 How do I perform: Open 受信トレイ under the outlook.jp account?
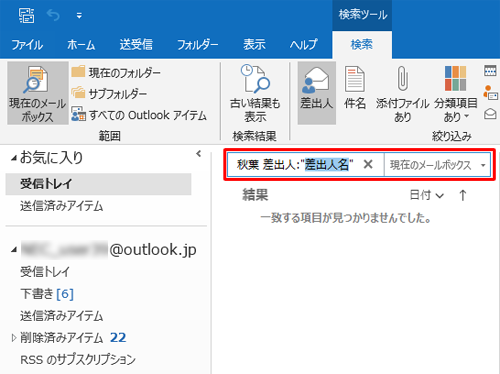[x=45, y=272]
